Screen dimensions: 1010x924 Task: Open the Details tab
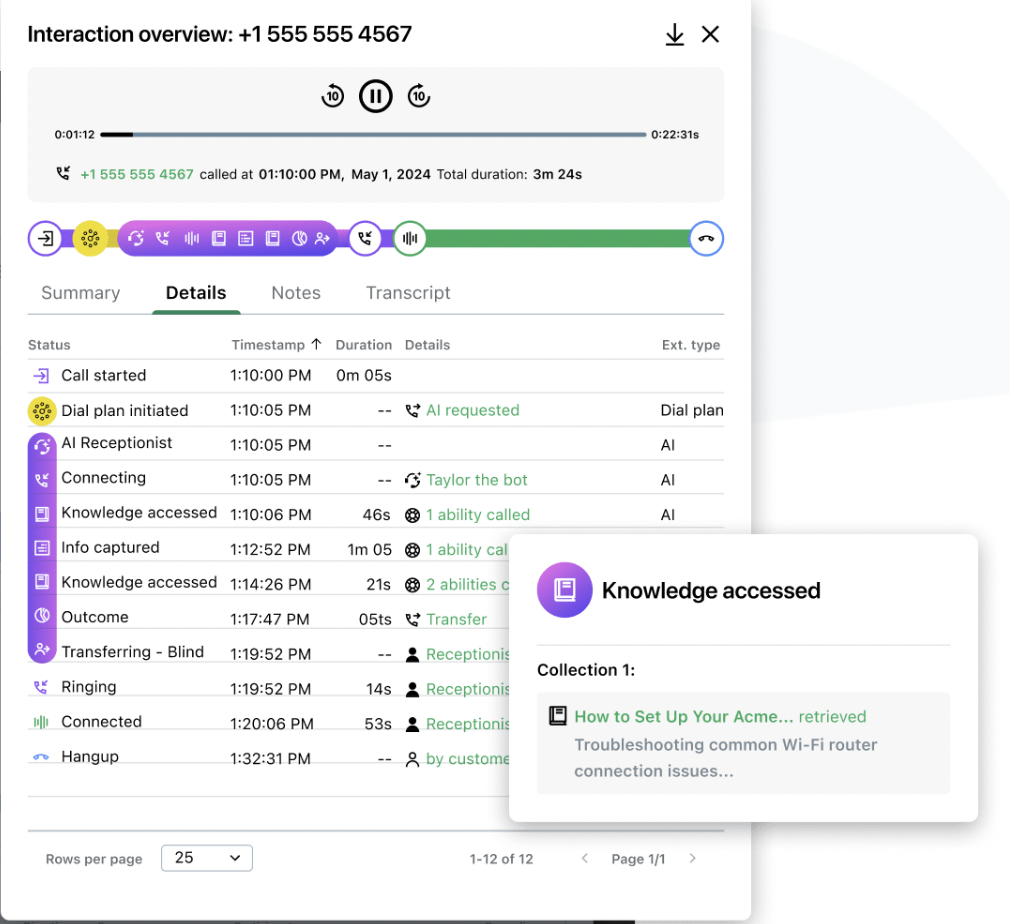(196, 293)
